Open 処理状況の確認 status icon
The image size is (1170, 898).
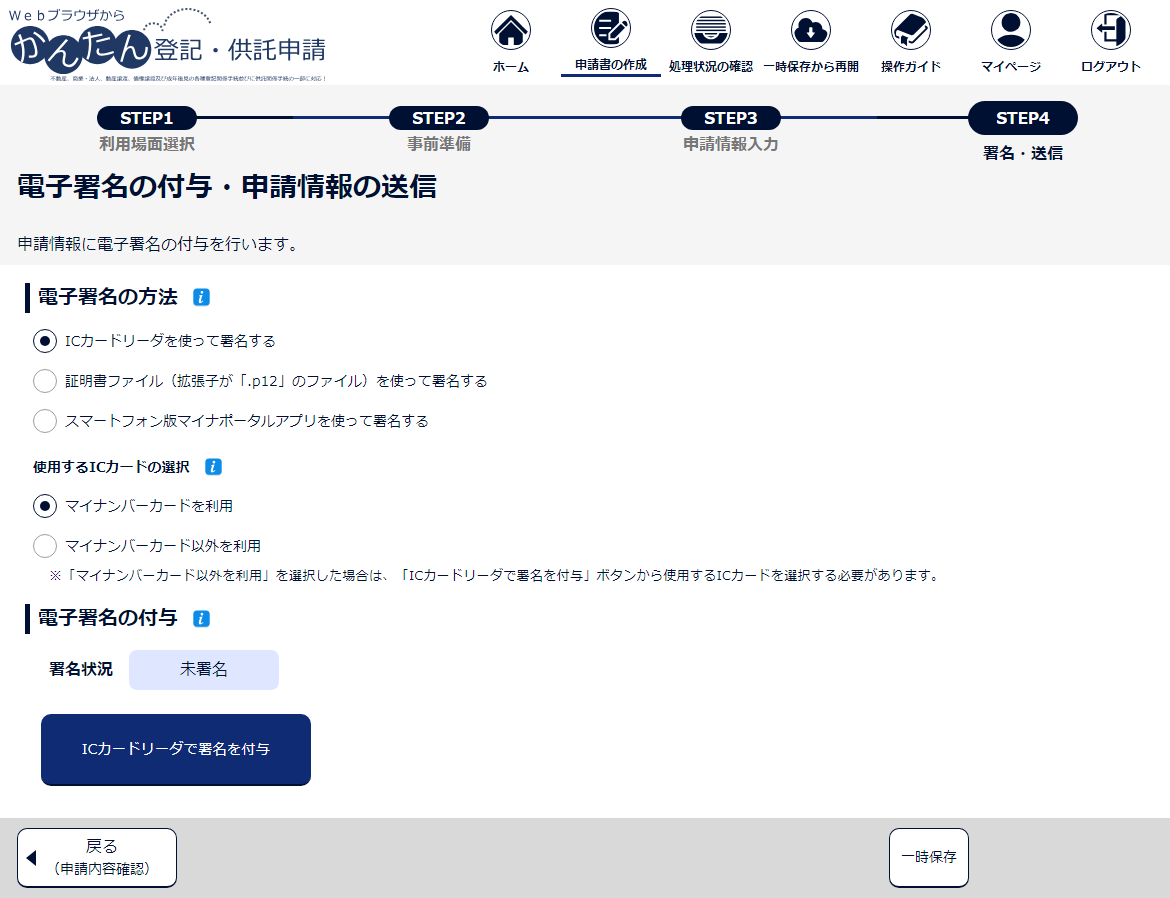tap(710, 30)
